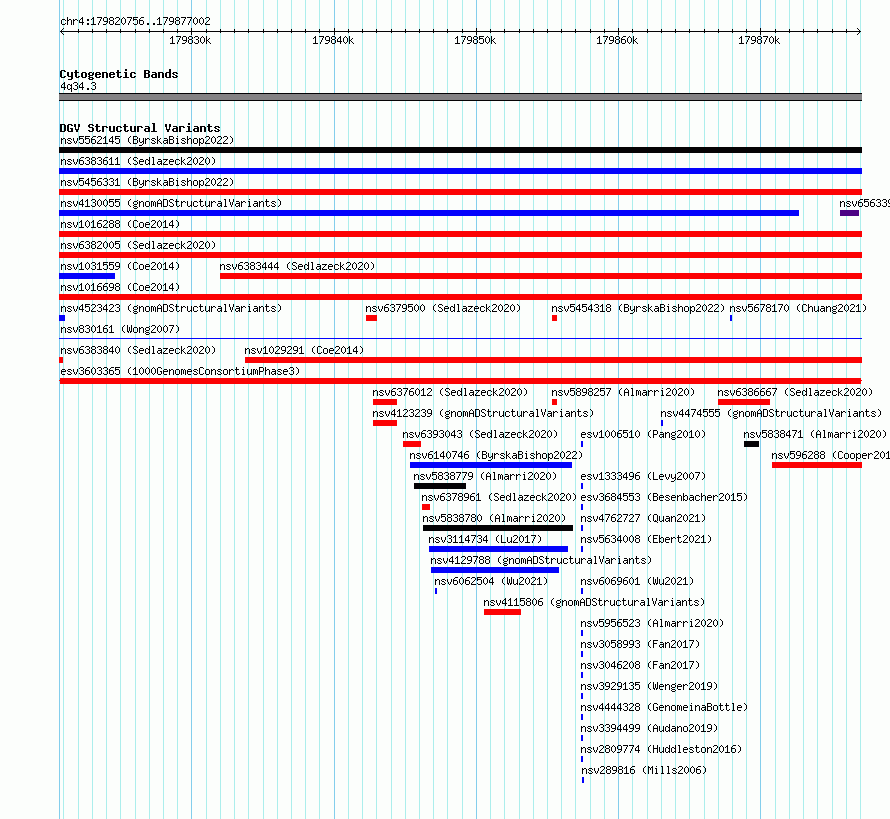Click the black bar under nsv5838780
The width and height of the screenshot is (890, 819).
pyautogui.click(x=498, y=528)
